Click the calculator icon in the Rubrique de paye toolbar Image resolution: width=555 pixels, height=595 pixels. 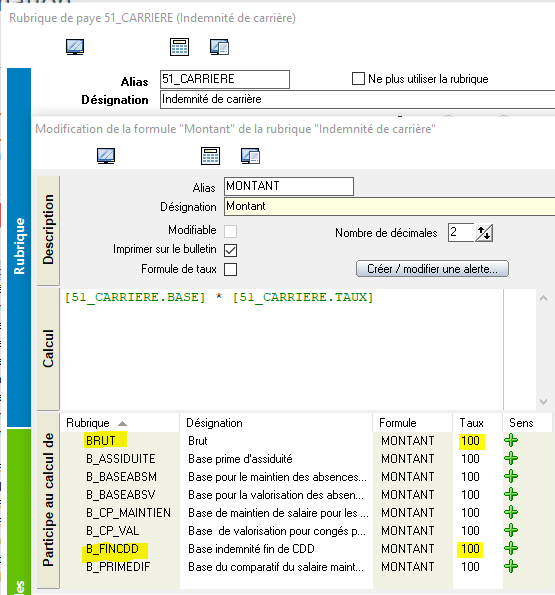(179, 47)
